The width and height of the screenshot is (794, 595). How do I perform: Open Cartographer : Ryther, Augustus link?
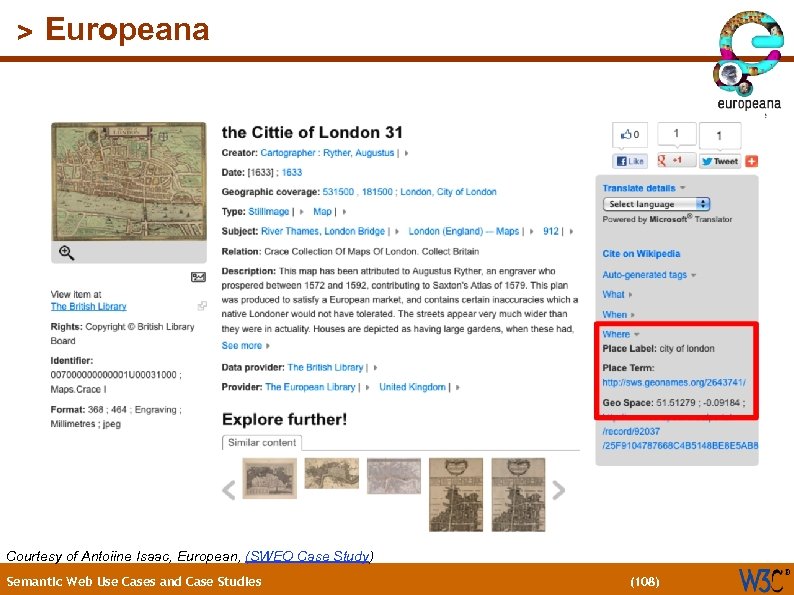327,152
